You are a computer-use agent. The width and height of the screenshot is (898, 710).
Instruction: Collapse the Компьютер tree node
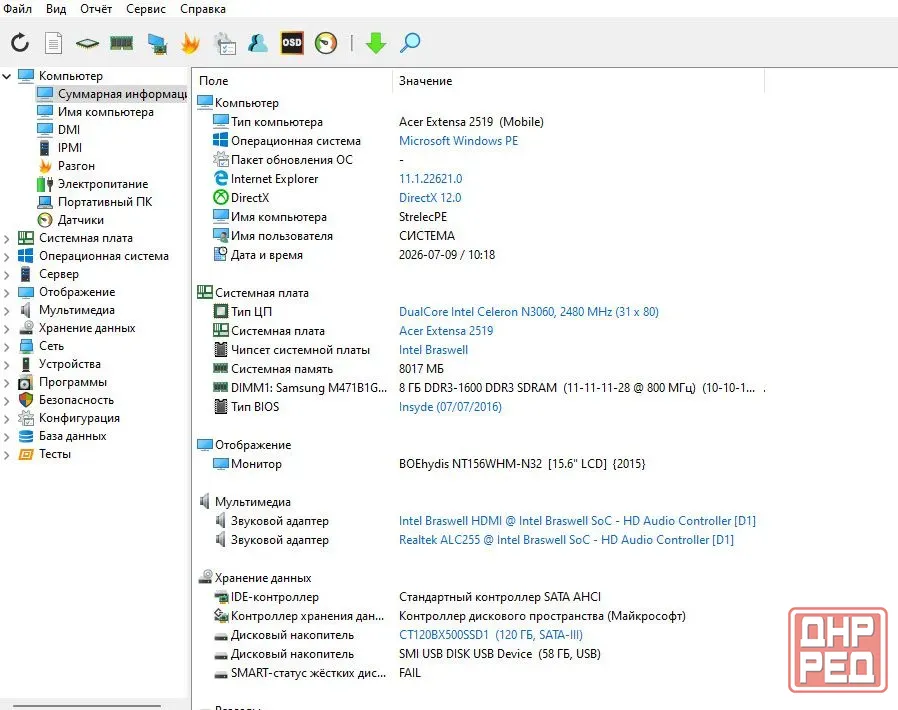pos(7,76)
